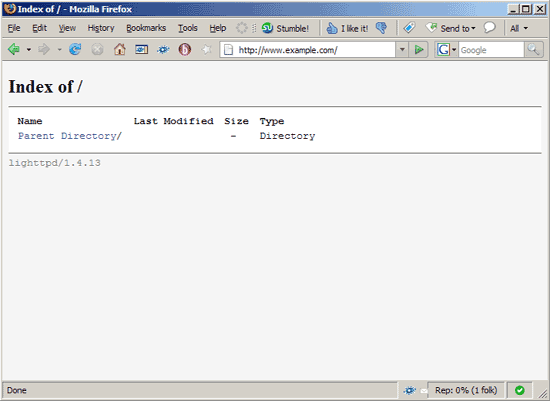Click the Google search engine icon

pos(443,50)
